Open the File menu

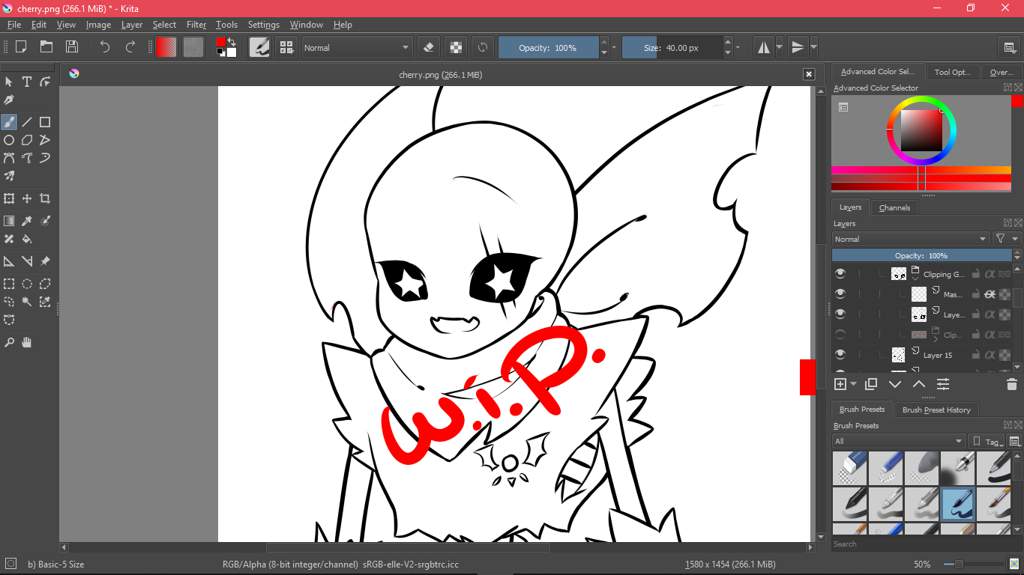click(x=14, y=24)
